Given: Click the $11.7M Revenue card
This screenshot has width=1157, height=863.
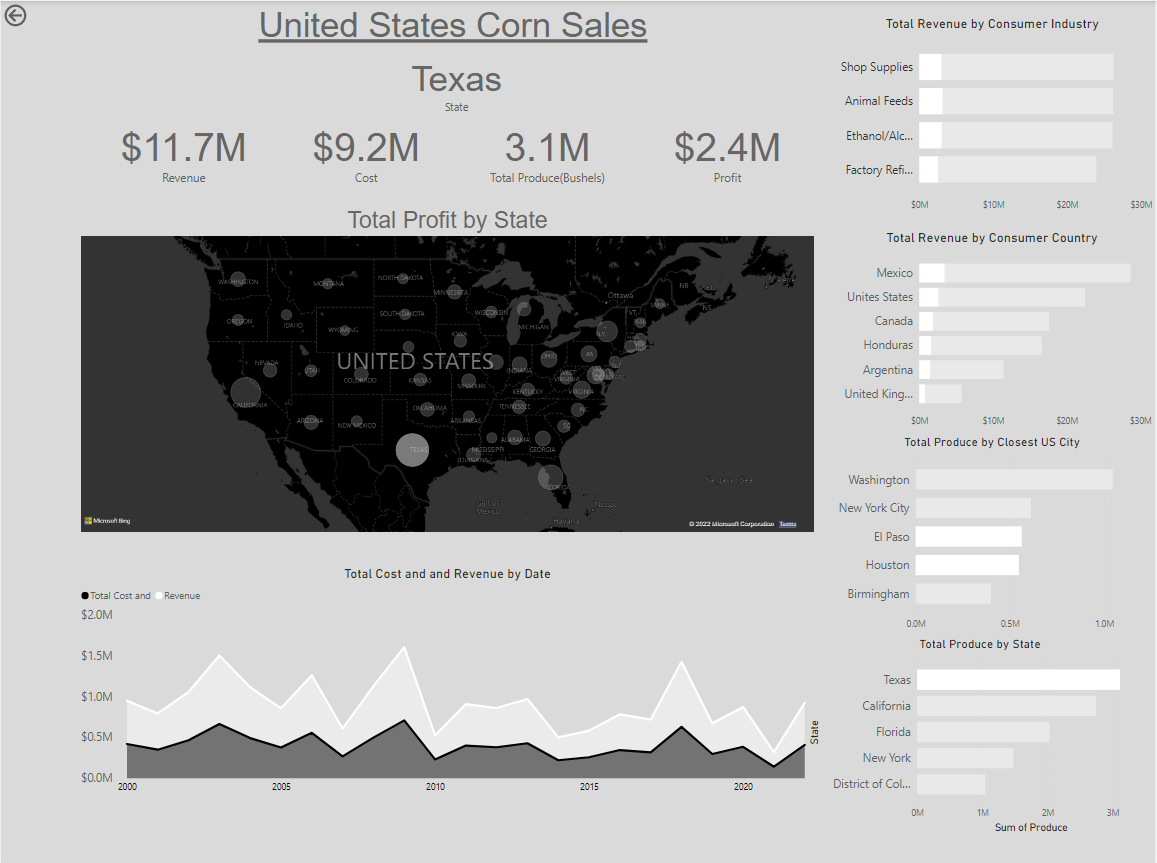Looking at the screenshot, I should pos(184,148).
